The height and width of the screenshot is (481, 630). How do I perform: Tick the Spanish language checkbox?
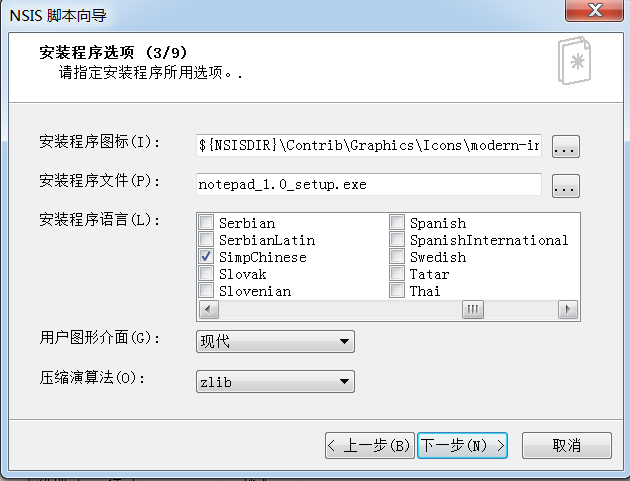[x=397, y=222]
